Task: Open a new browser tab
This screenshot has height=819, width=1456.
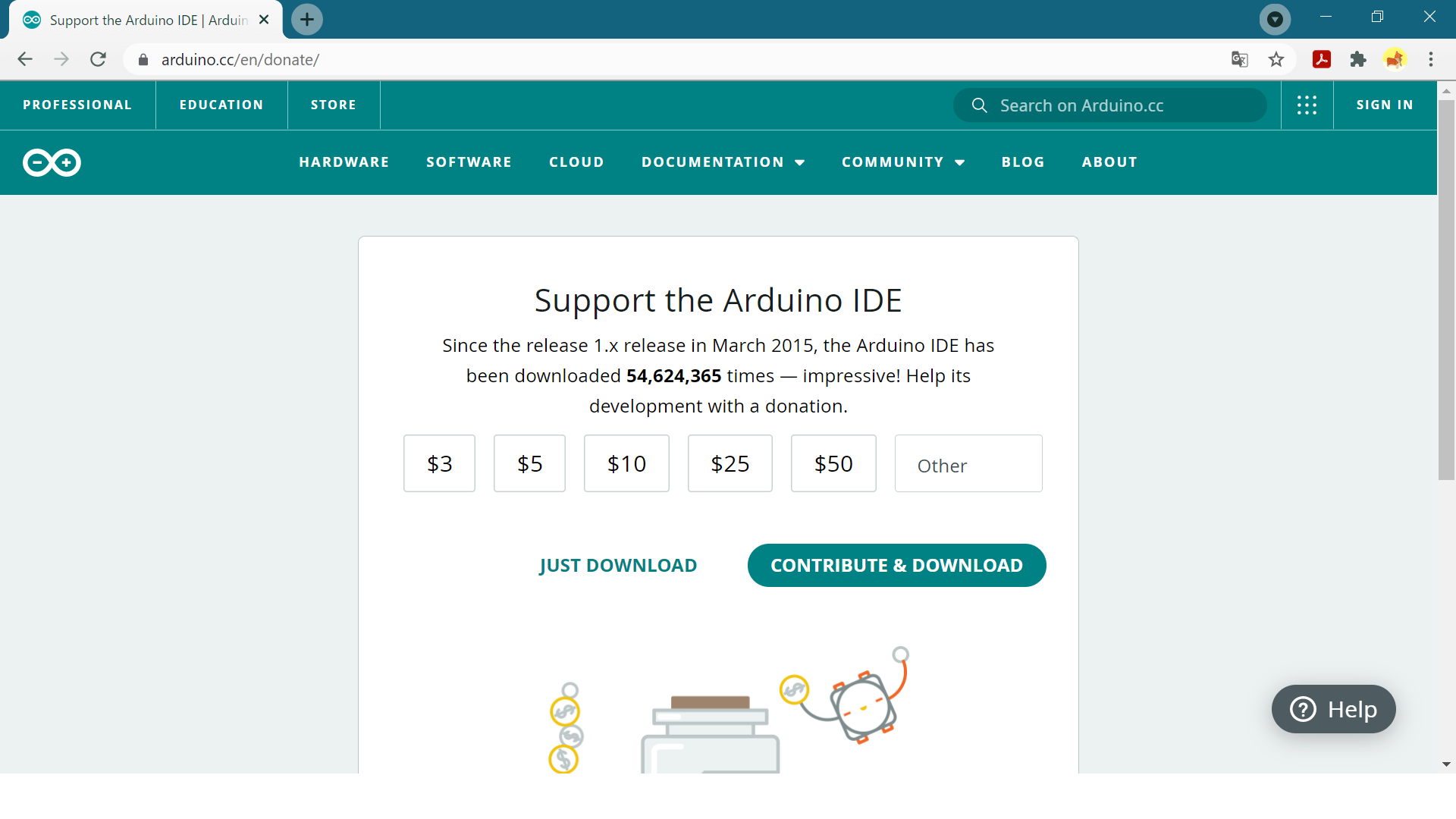Action: 307,20
